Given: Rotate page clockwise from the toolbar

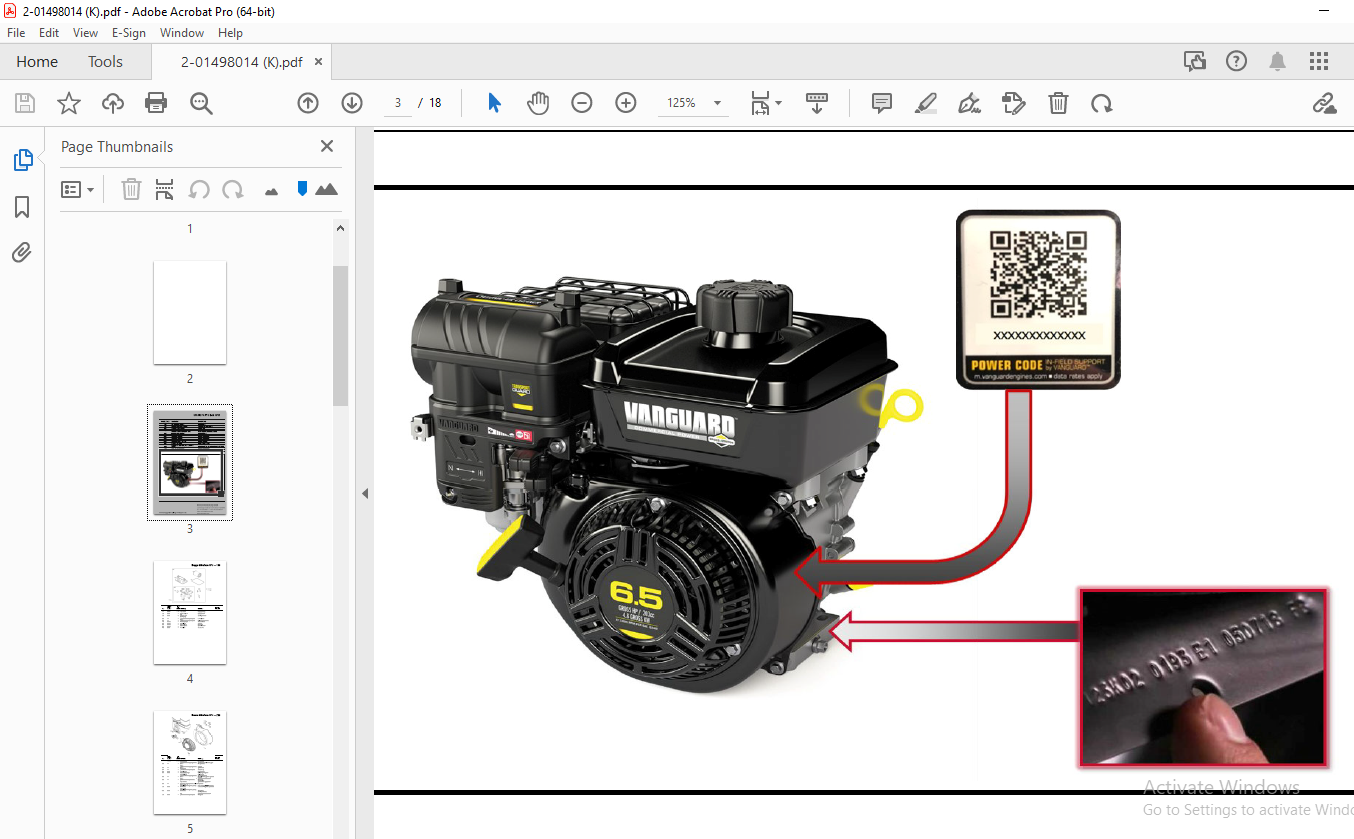Looking at the screenshot, I should tap(1102, 103).
